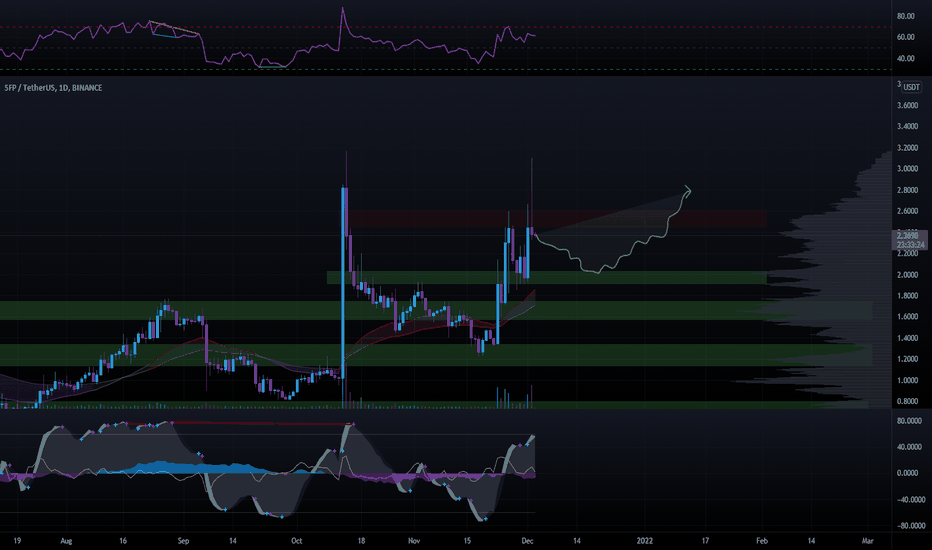
Task: Click the 2.8000 price axis label
Action: 907,190
